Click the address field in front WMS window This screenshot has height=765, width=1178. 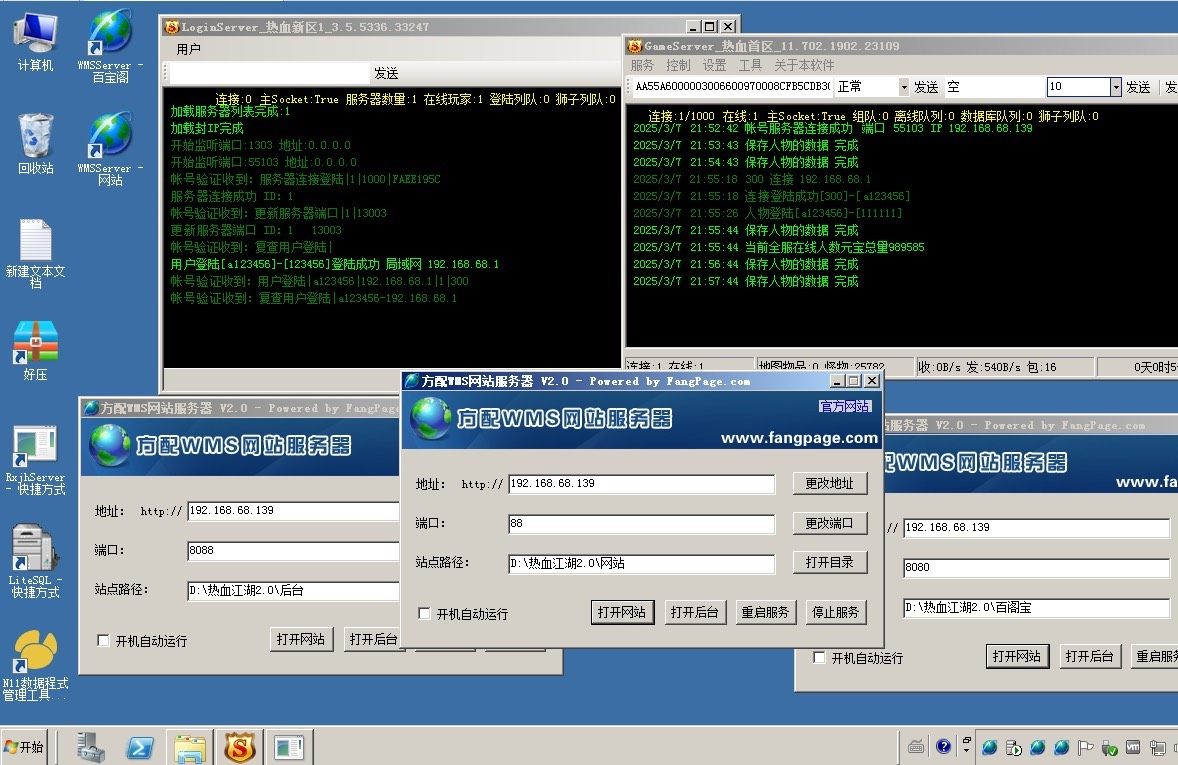coord(642,484)
